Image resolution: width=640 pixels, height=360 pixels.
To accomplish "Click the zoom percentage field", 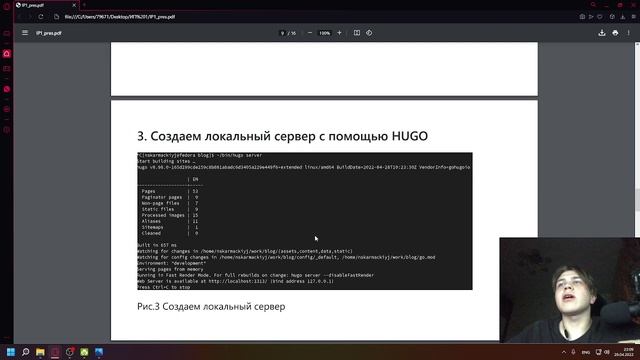I will click(x=324, y=33).
